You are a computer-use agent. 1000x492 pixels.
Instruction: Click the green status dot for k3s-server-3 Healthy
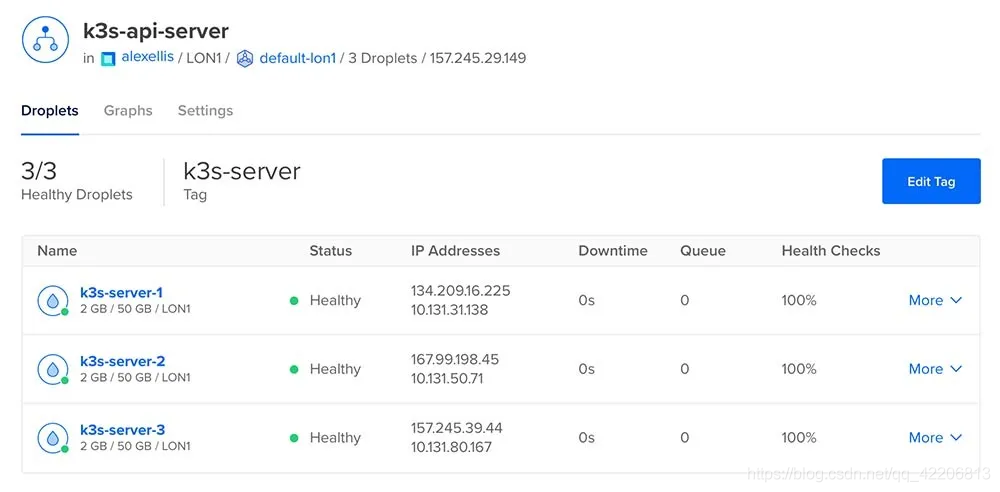pos(294,438)
